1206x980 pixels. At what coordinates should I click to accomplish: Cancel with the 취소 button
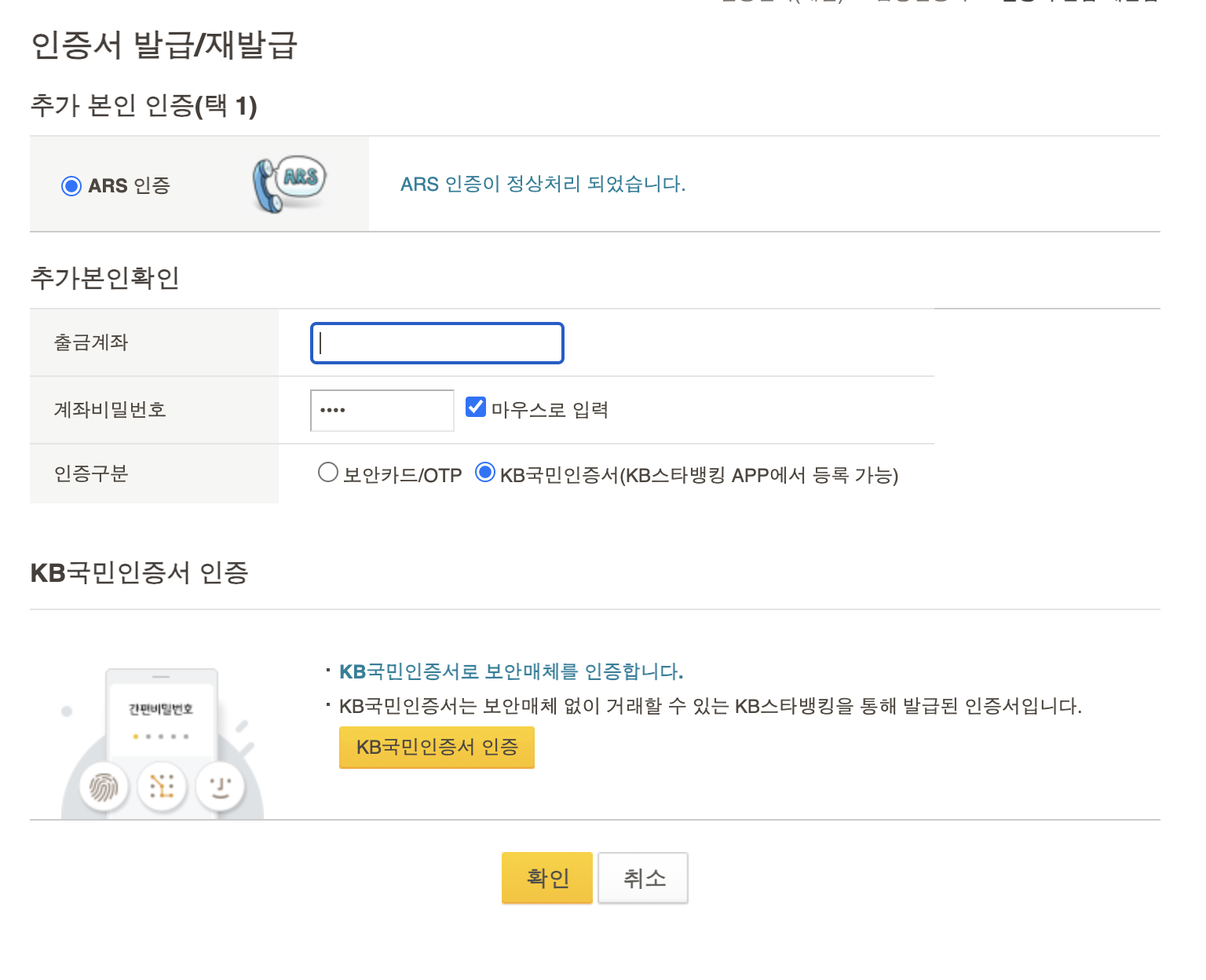click(643, 878)
